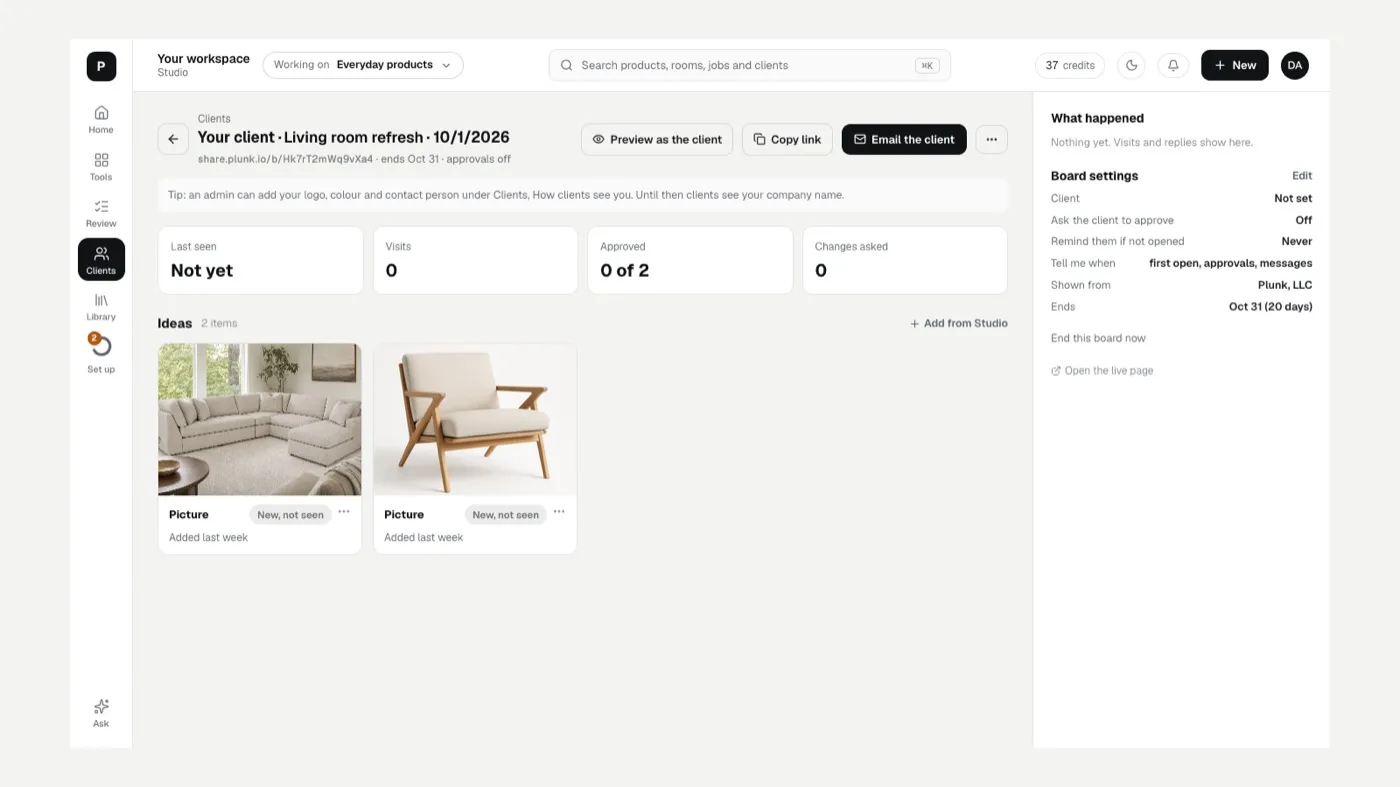The width and height of the screenshot is (1400, 787).
Task: Select Clients in the sidebar
Action: pos(101,260)
